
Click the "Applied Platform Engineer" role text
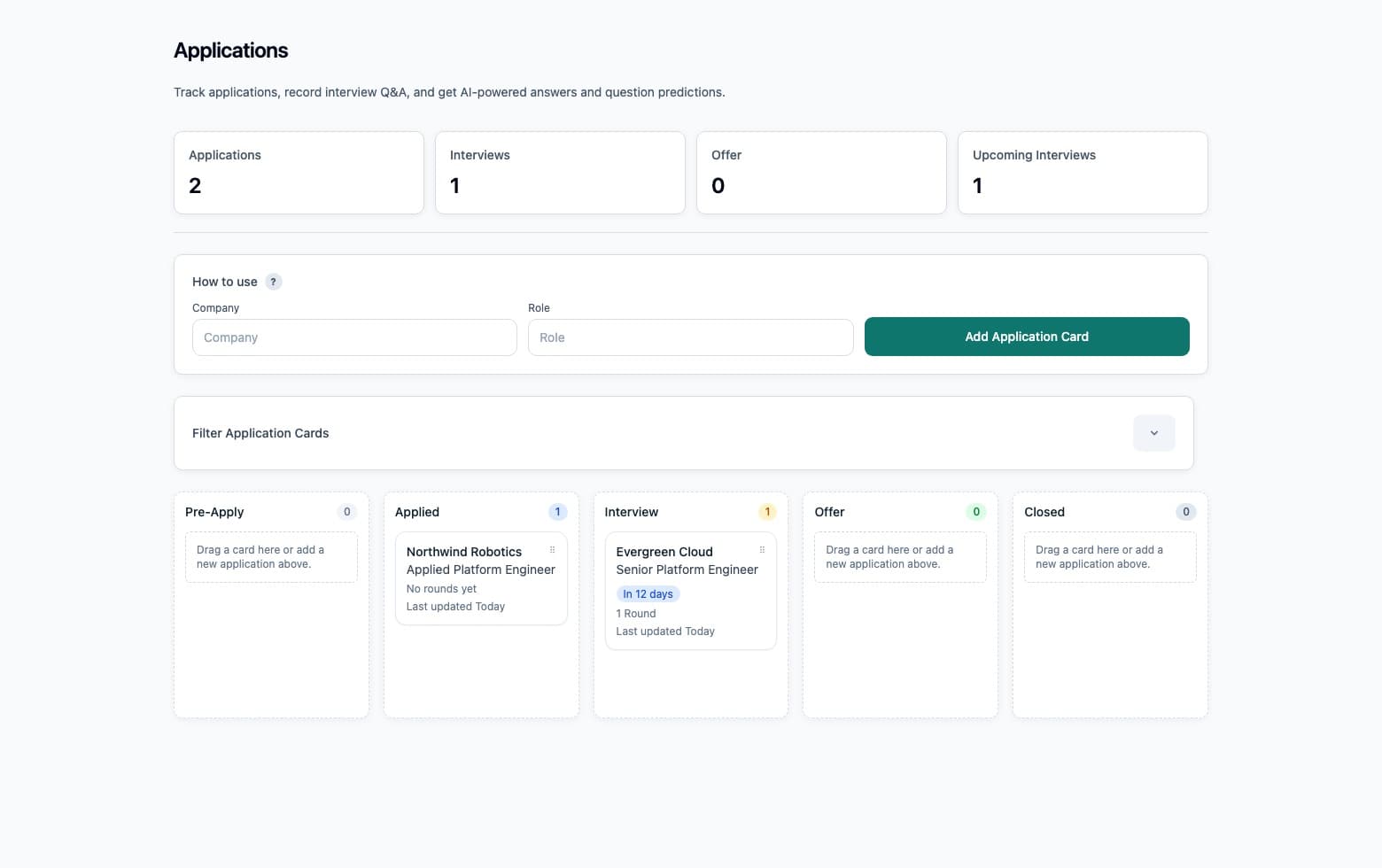481,570
